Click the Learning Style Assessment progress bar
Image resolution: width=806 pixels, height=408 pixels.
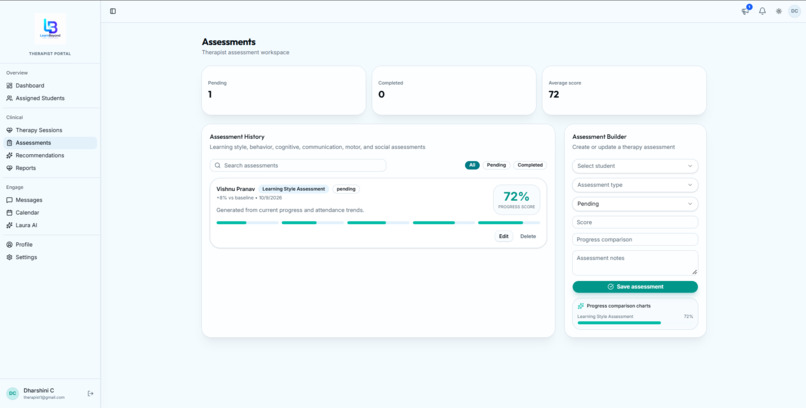point(635,323)
